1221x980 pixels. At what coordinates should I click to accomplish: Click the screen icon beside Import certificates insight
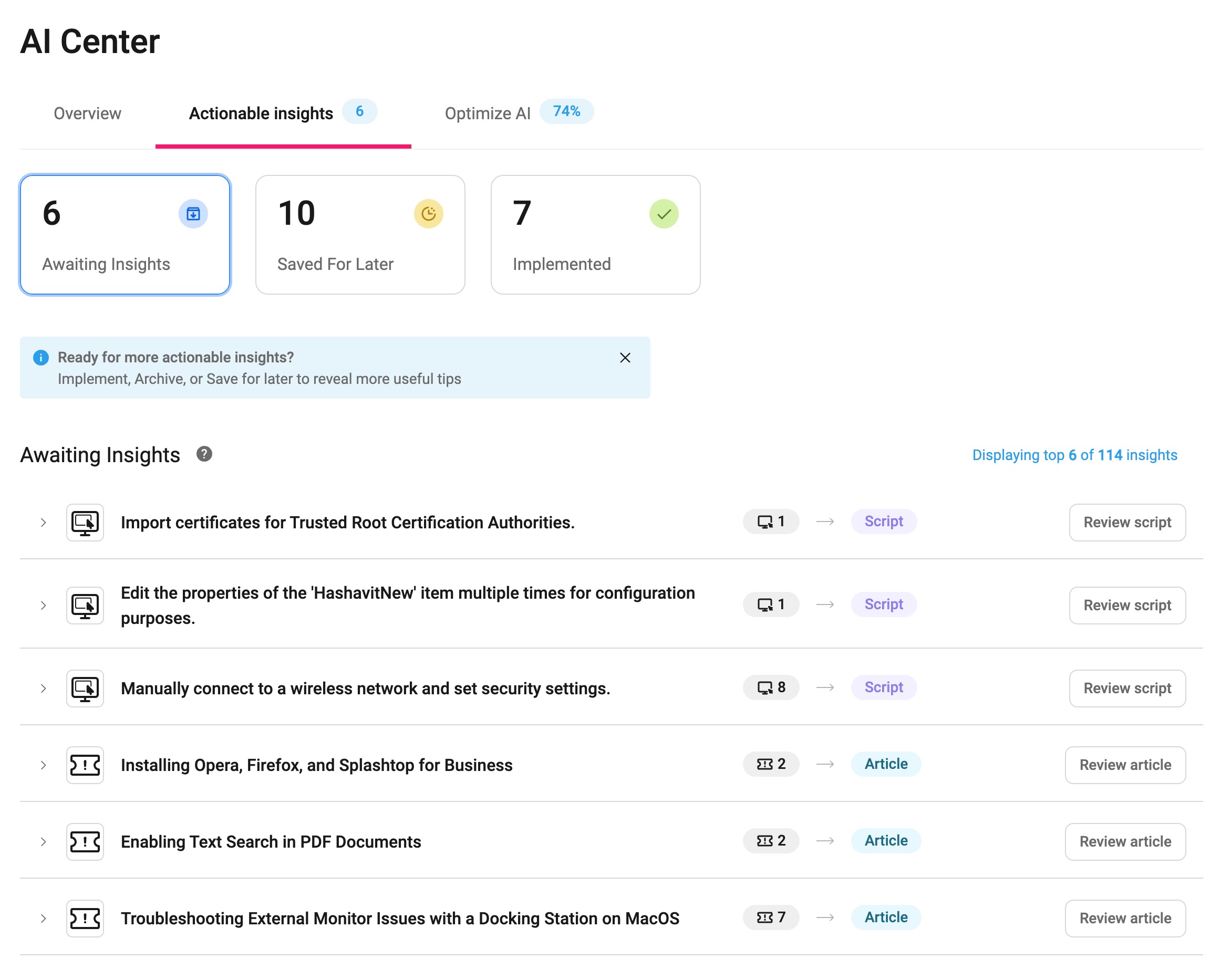[85, 522]
